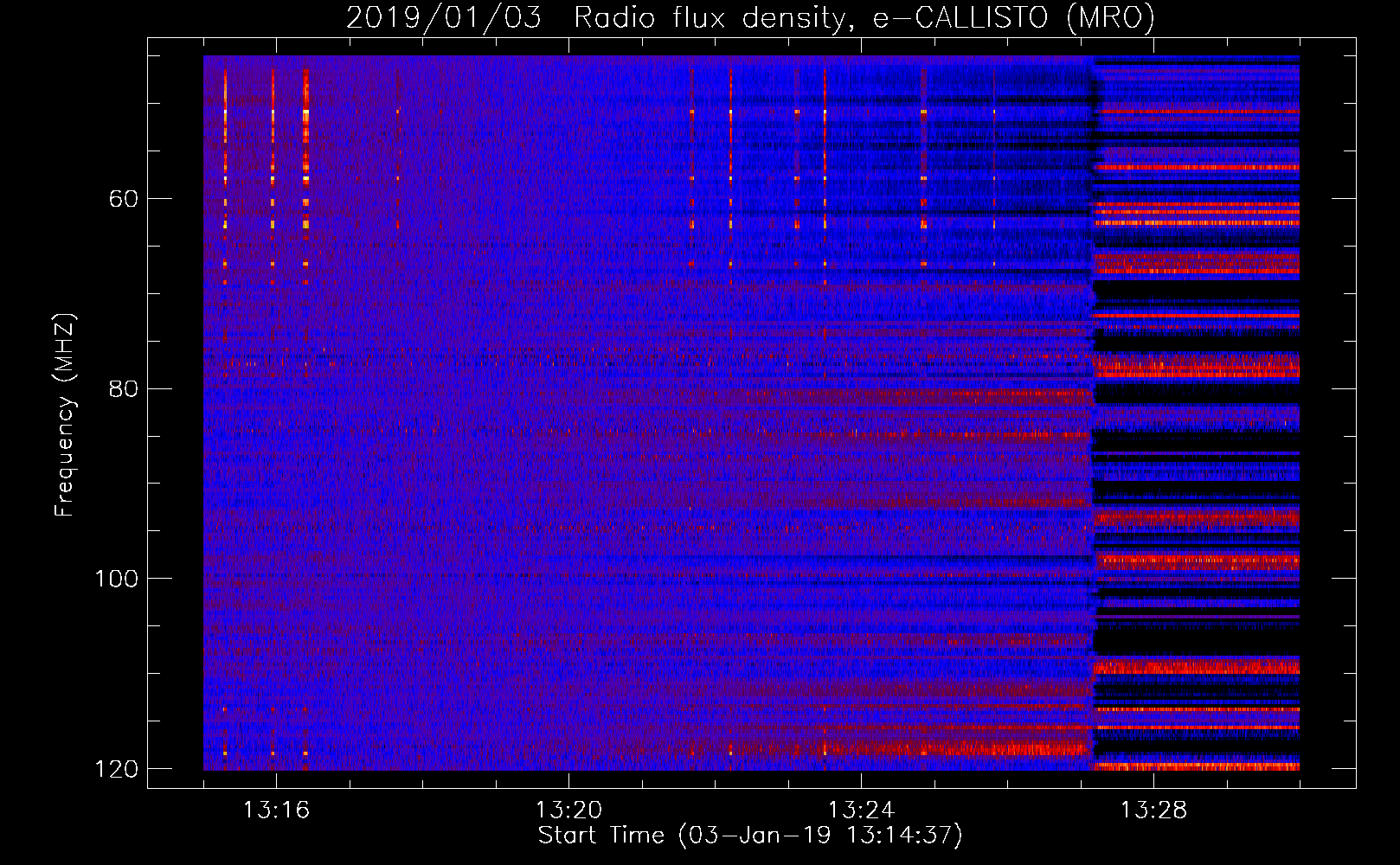Click the 'Frequency (MHZ)' axis label

click(65, 415)
